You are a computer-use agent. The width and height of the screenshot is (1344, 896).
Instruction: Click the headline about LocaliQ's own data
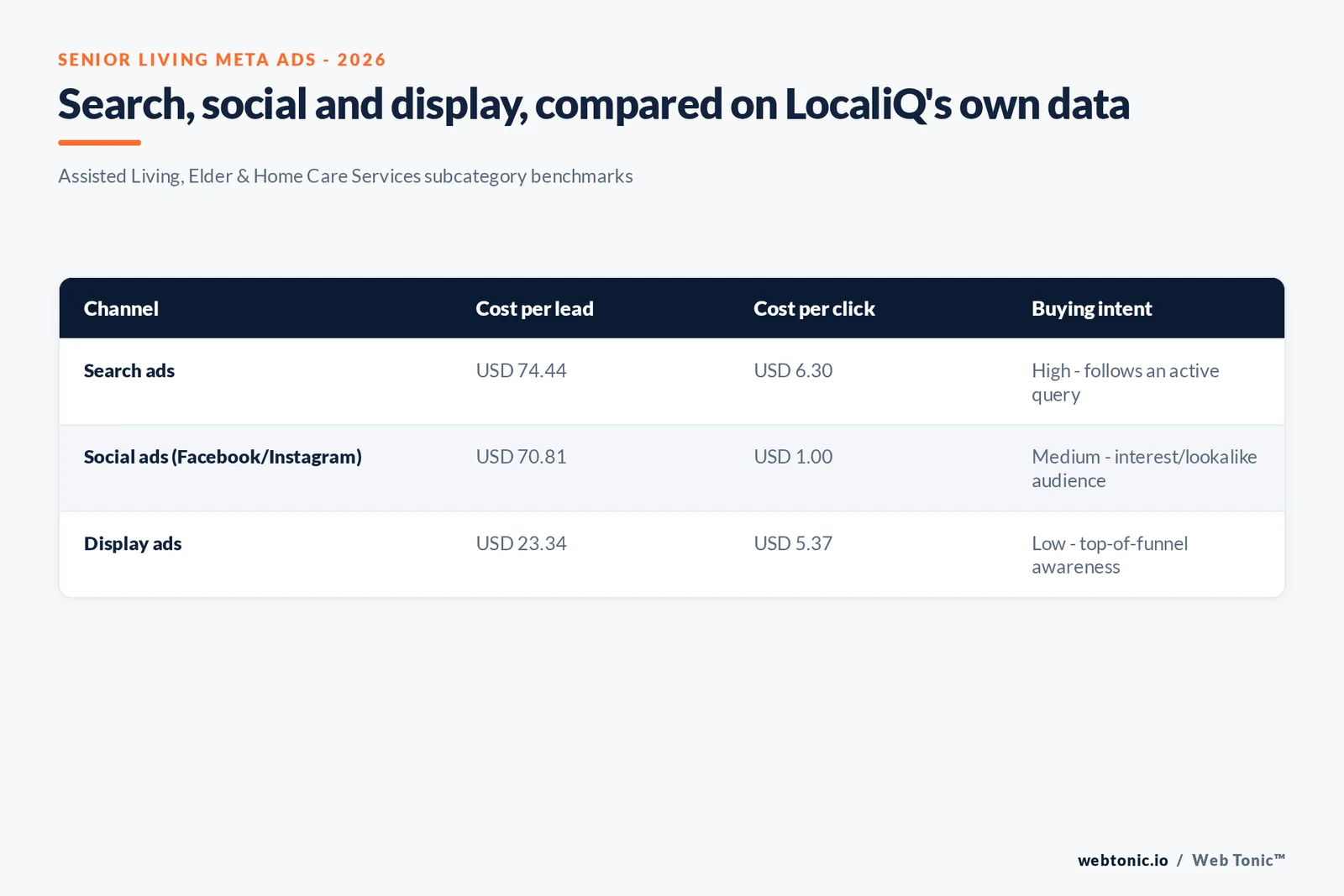coord(593,104)
